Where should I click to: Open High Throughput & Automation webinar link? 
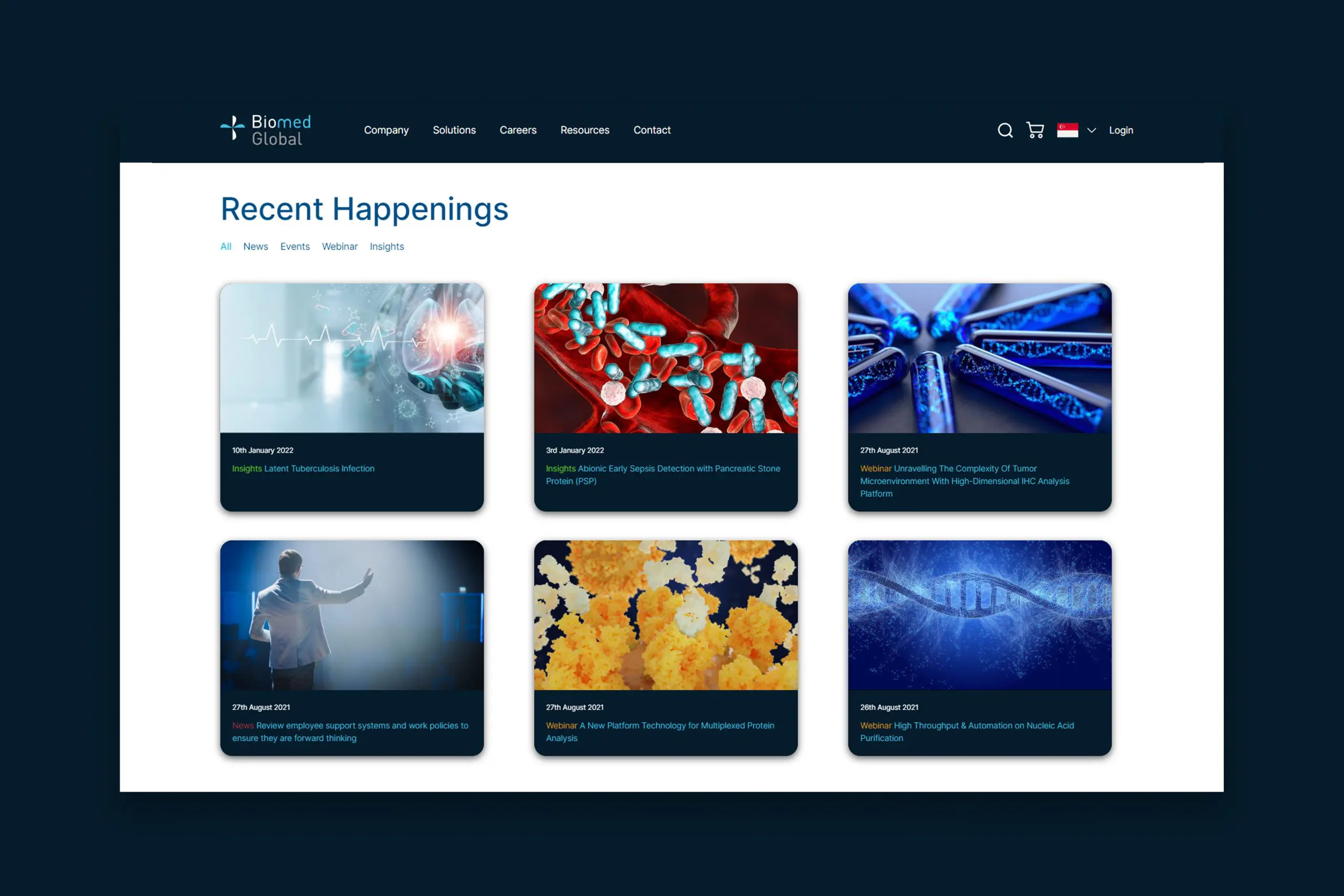click(967, 731)
